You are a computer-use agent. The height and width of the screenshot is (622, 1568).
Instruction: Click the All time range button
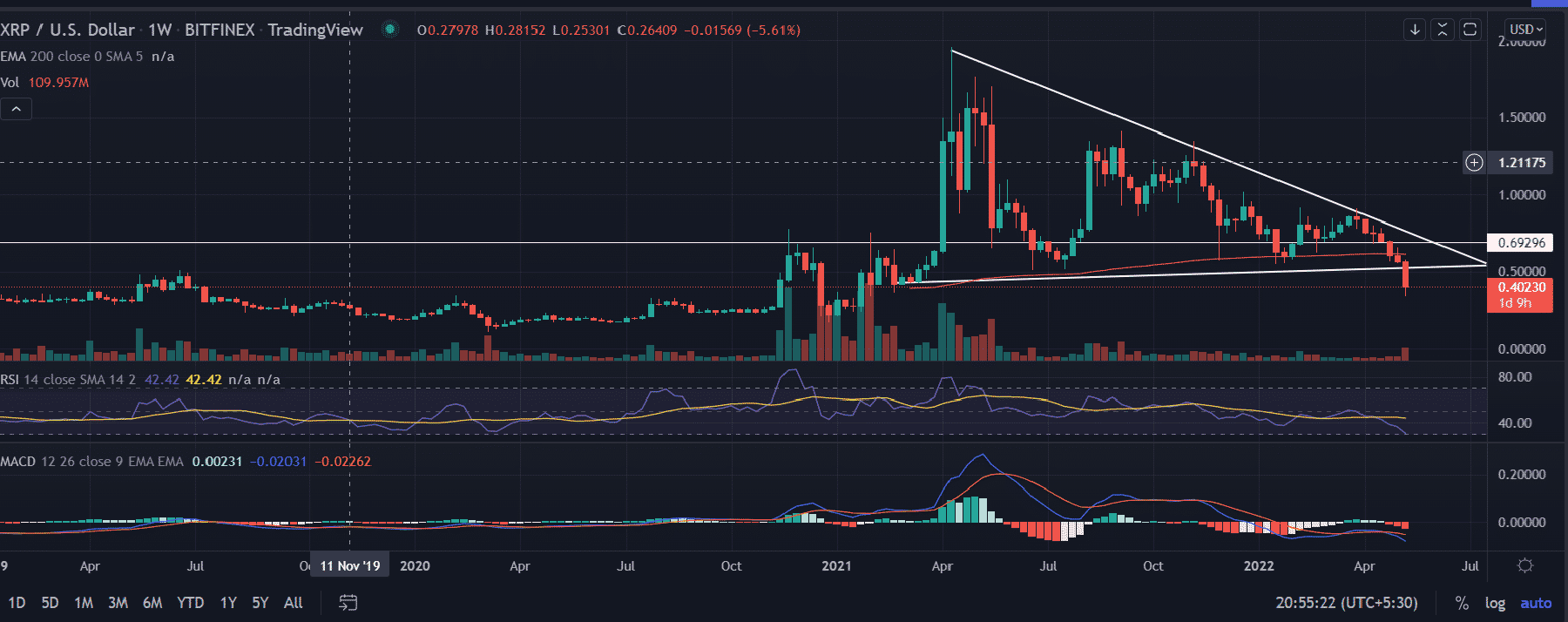coord(294,603)
